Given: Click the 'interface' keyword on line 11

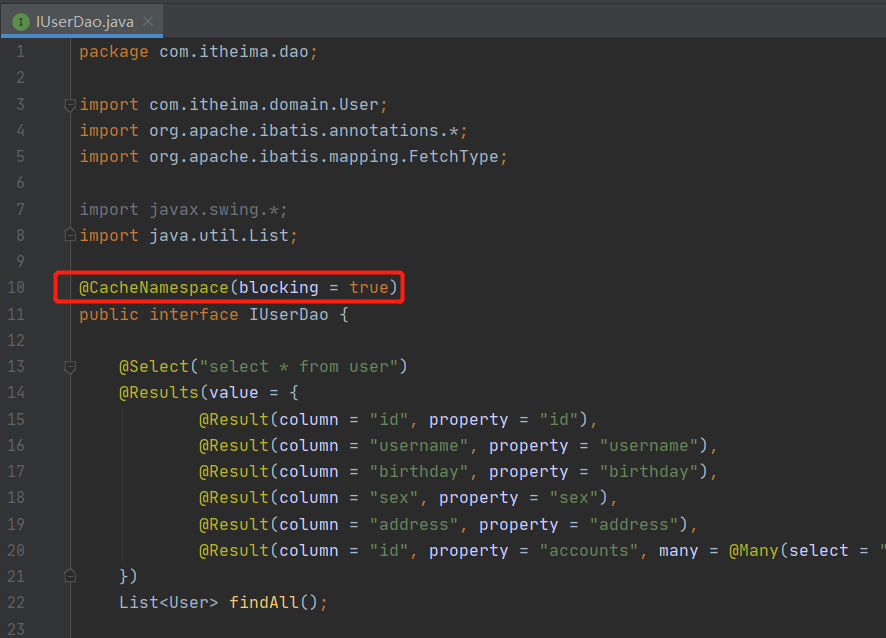Looking at the screenshot, I should [194, 314].
